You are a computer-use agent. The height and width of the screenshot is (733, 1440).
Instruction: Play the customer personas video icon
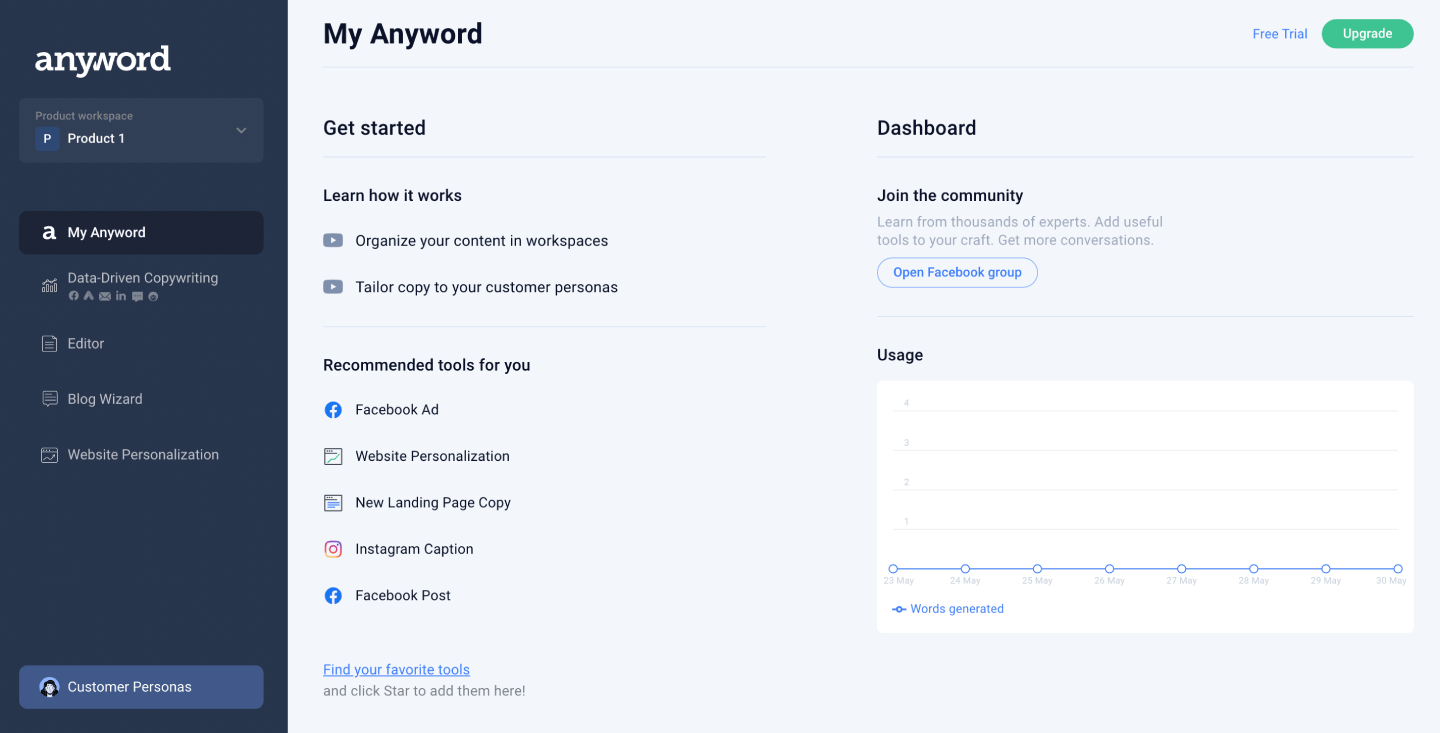point(333,287)
